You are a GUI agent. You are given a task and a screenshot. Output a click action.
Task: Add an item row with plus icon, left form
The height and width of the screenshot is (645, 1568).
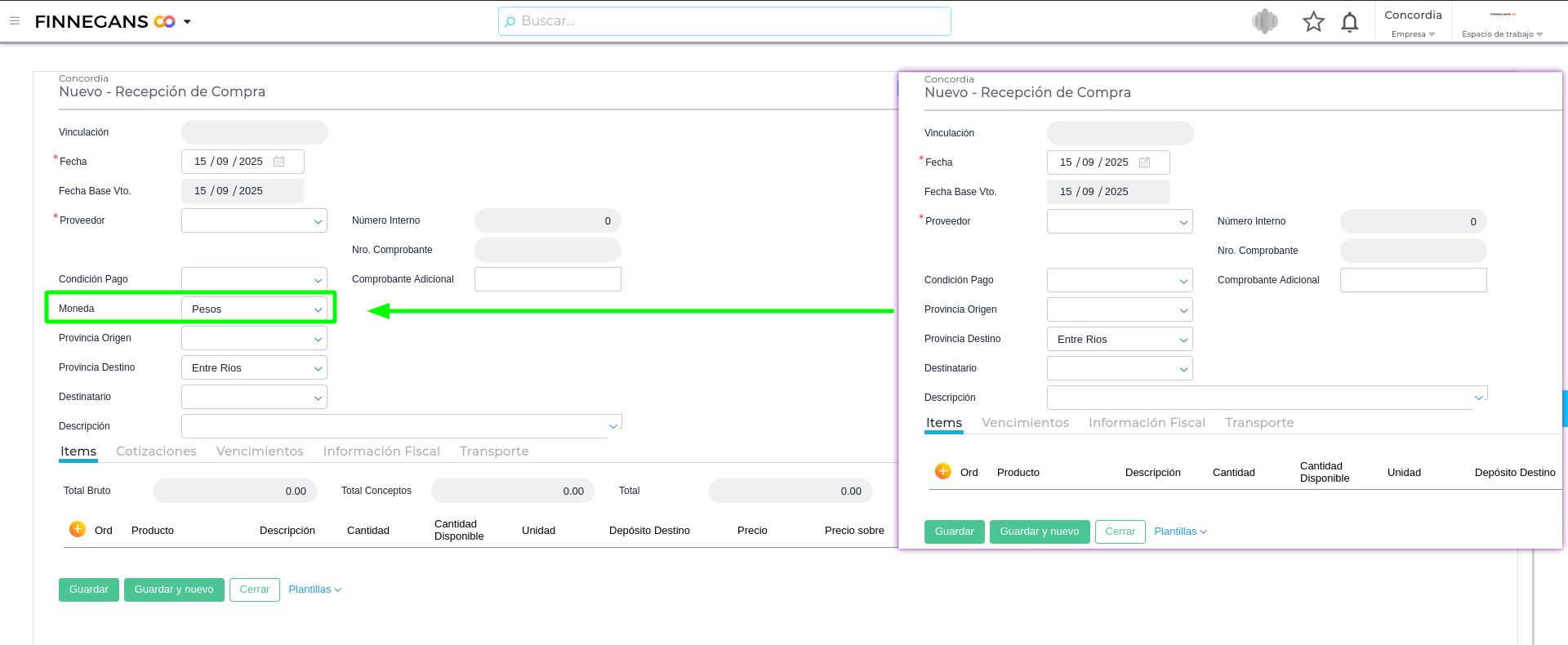click(78, 529)
